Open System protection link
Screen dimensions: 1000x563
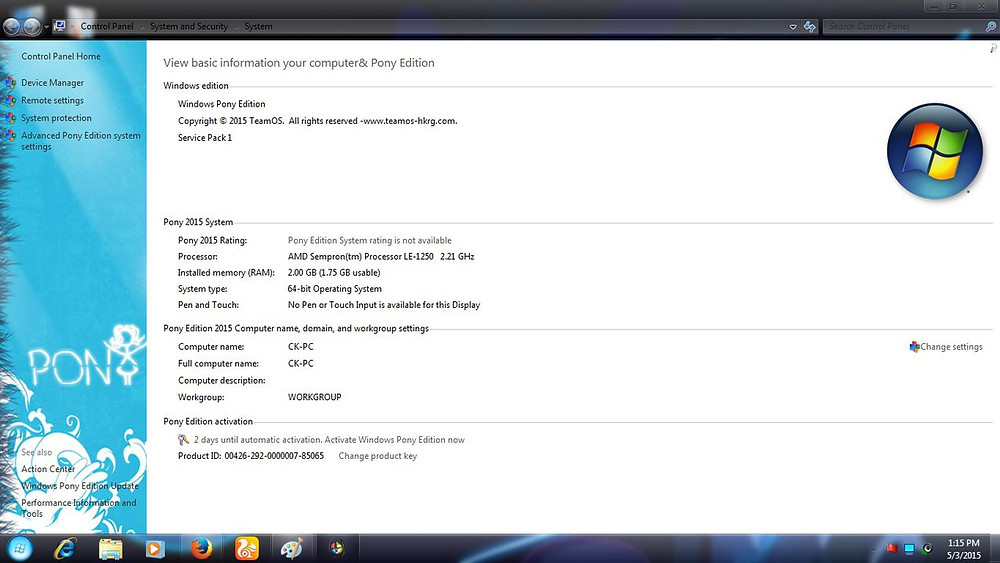(x=56, y=118)
